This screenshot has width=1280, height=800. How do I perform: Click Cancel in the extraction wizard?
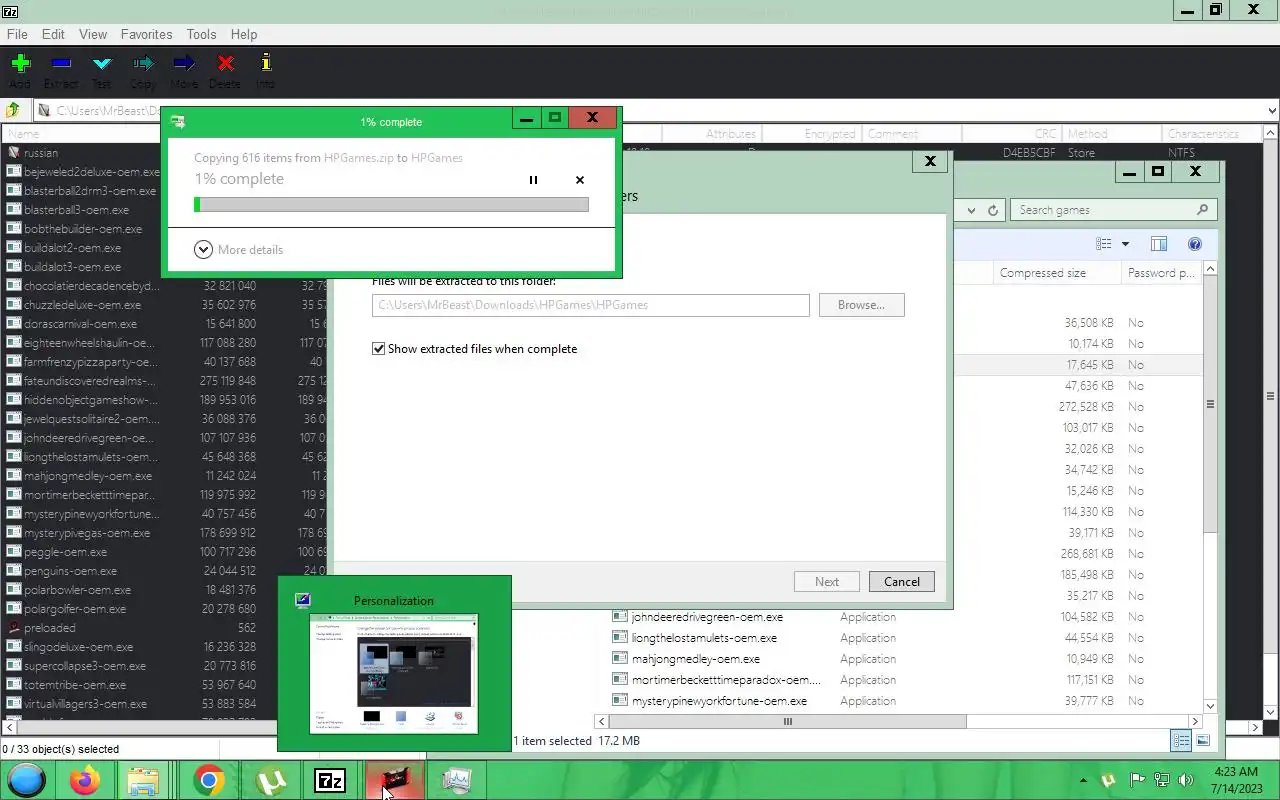point(901,582)
